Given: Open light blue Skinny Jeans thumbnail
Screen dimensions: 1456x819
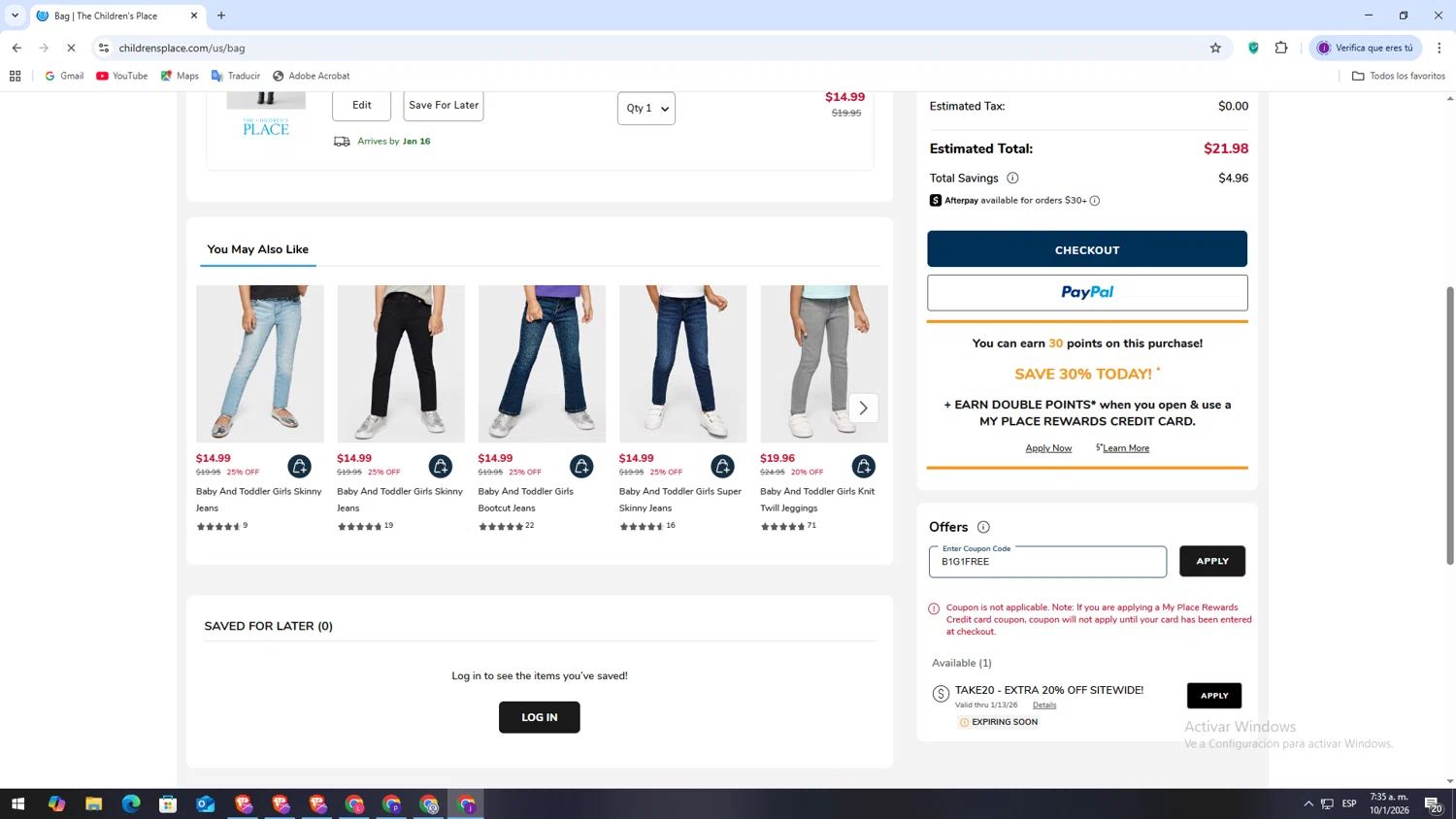Looking at the screenshot, I should click(x=260, y=364).
